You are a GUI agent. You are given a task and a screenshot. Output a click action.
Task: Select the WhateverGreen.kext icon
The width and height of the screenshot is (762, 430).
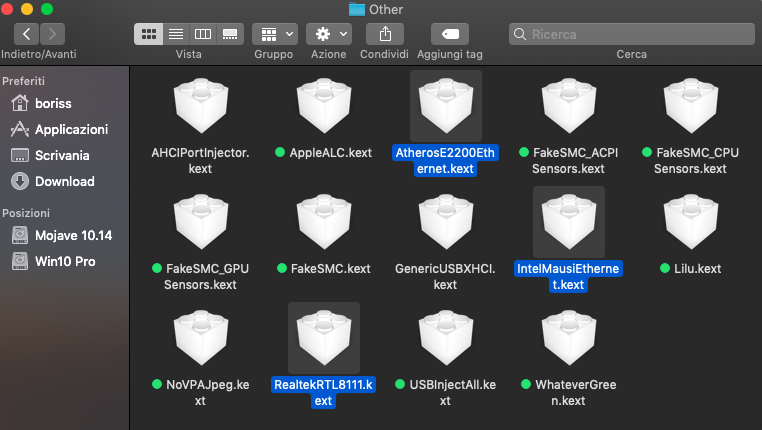click(x=569, y=338)
